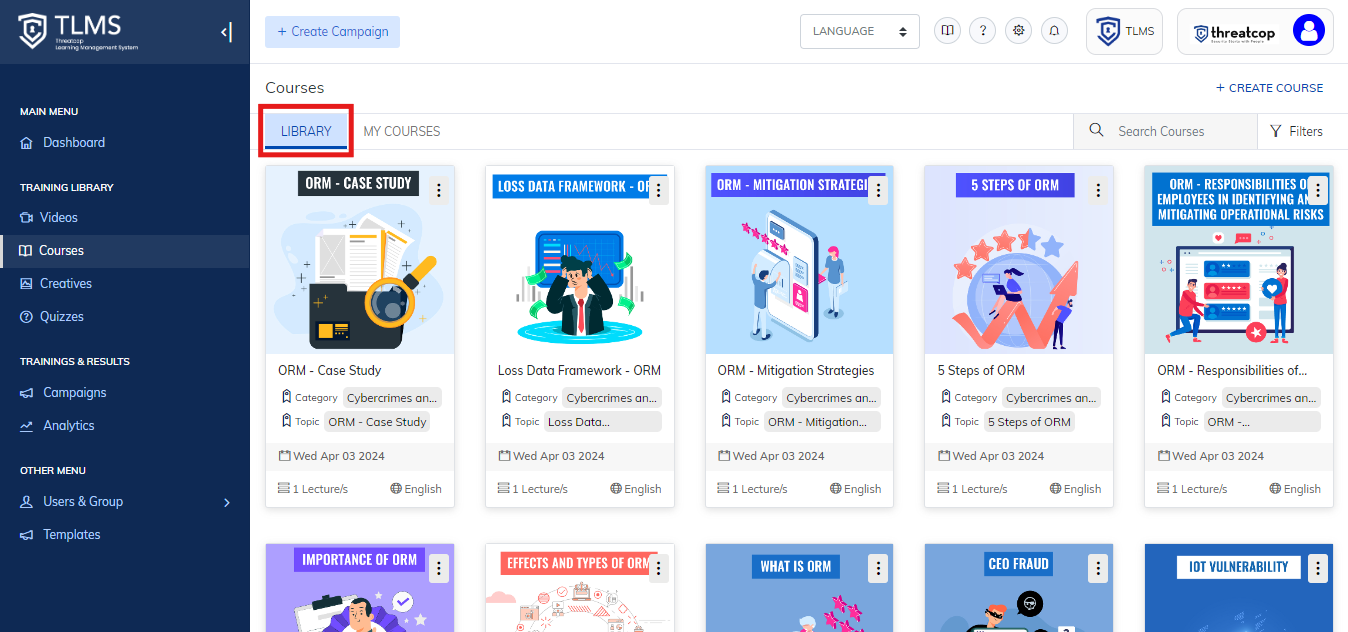Click Loss Data... topic tag

click(602, 422)
